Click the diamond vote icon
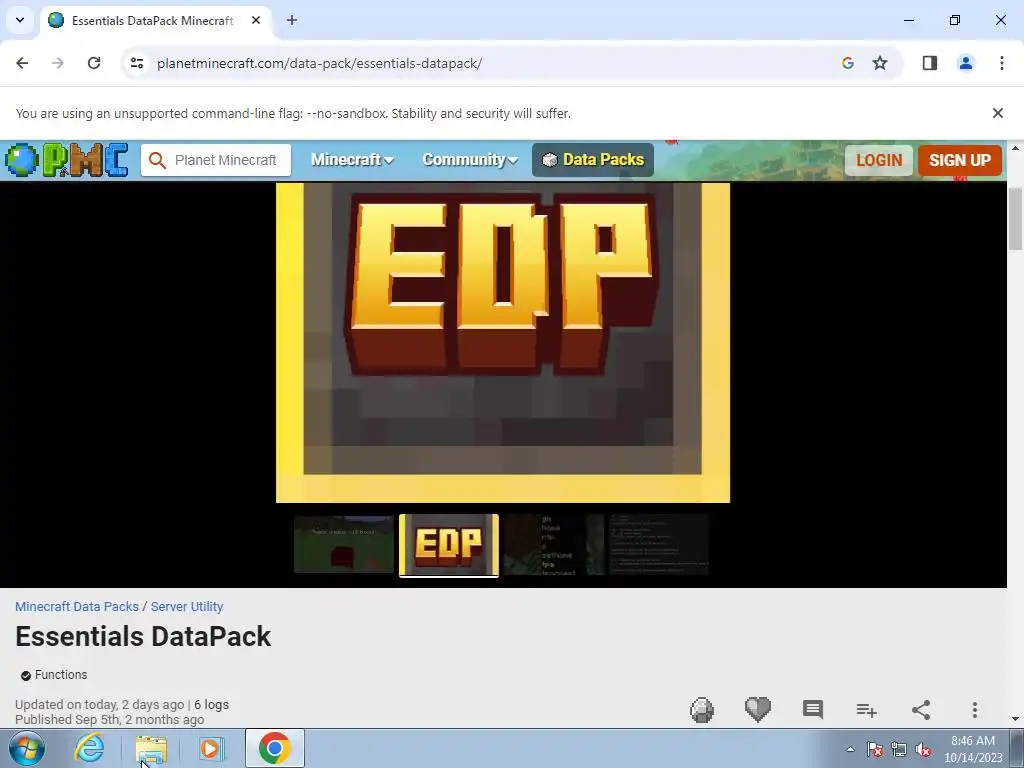The height and width of the screenshot is (768, 1024). [702, 710]
